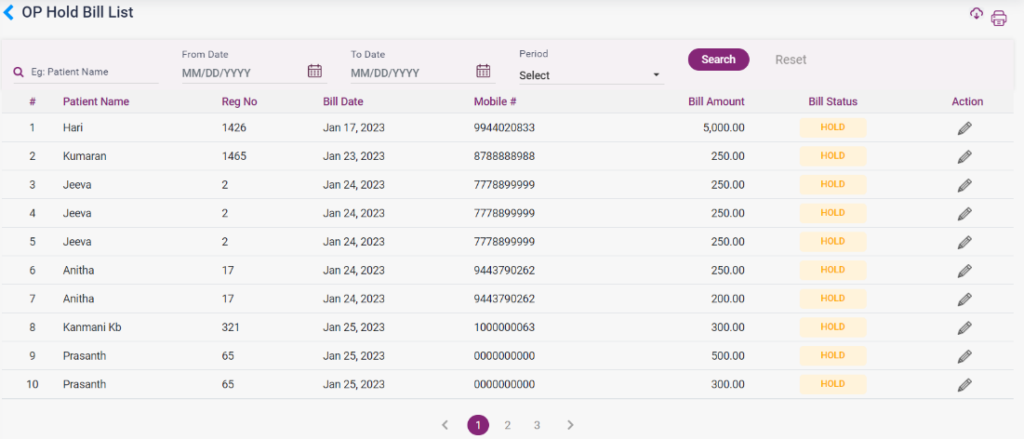Click the search magnifier icon in patient field

(x=18, y=72)
